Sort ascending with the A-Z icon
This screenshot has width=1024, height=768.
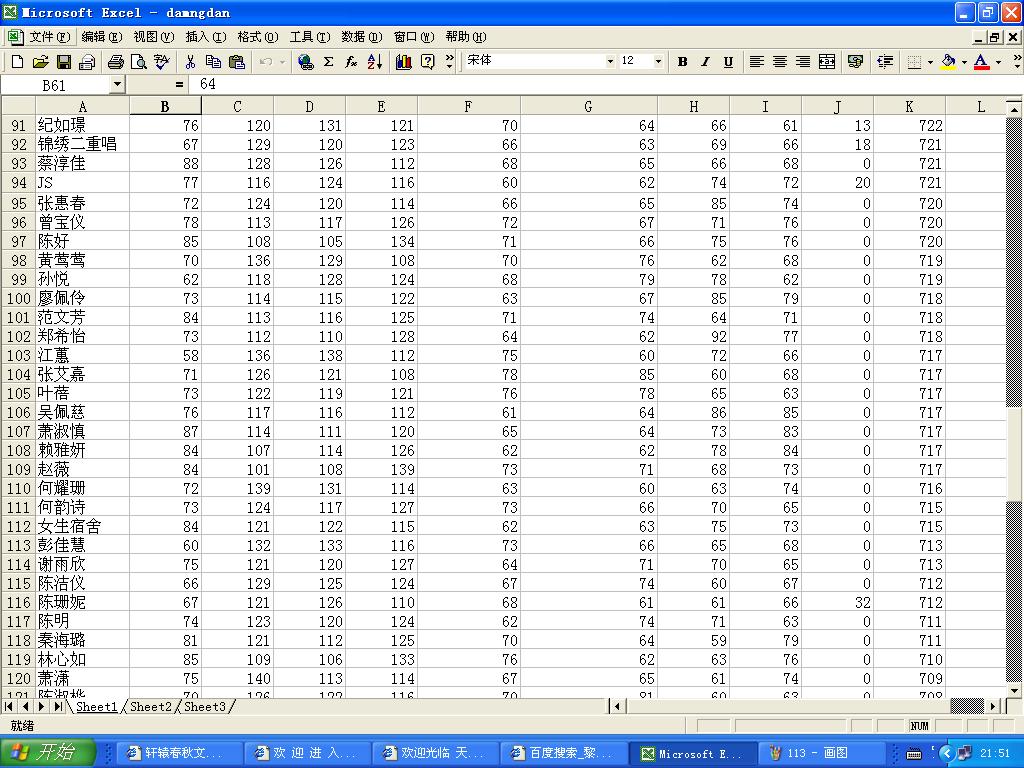374,62
